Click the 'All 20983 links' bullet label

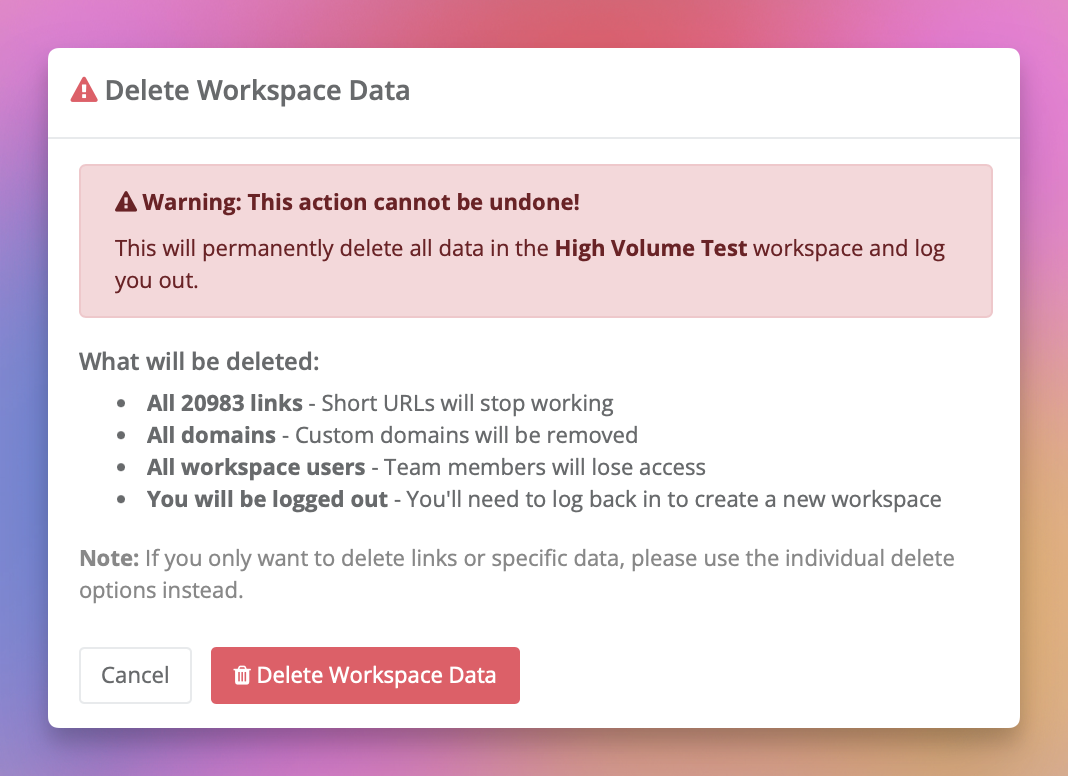pyautogui.click(x=224, y=404)
